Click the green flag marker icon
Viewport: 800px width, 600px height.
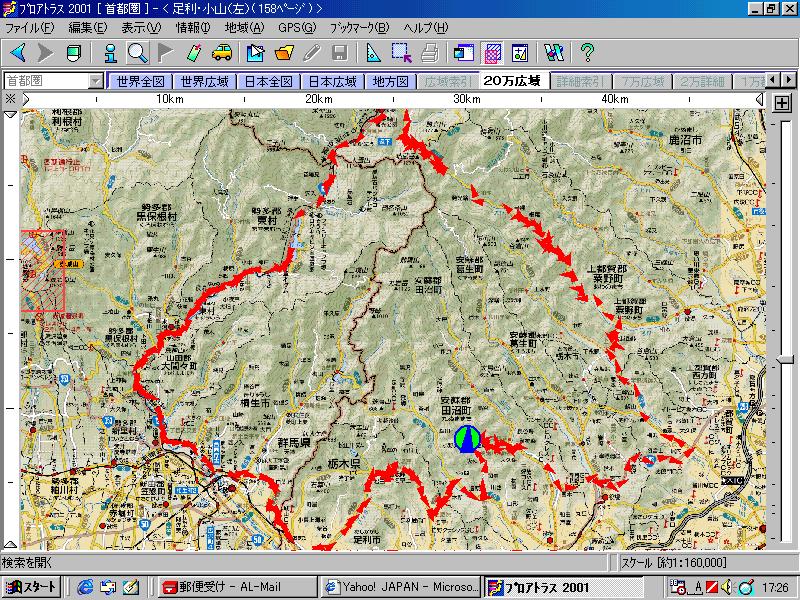click(165, 52)
